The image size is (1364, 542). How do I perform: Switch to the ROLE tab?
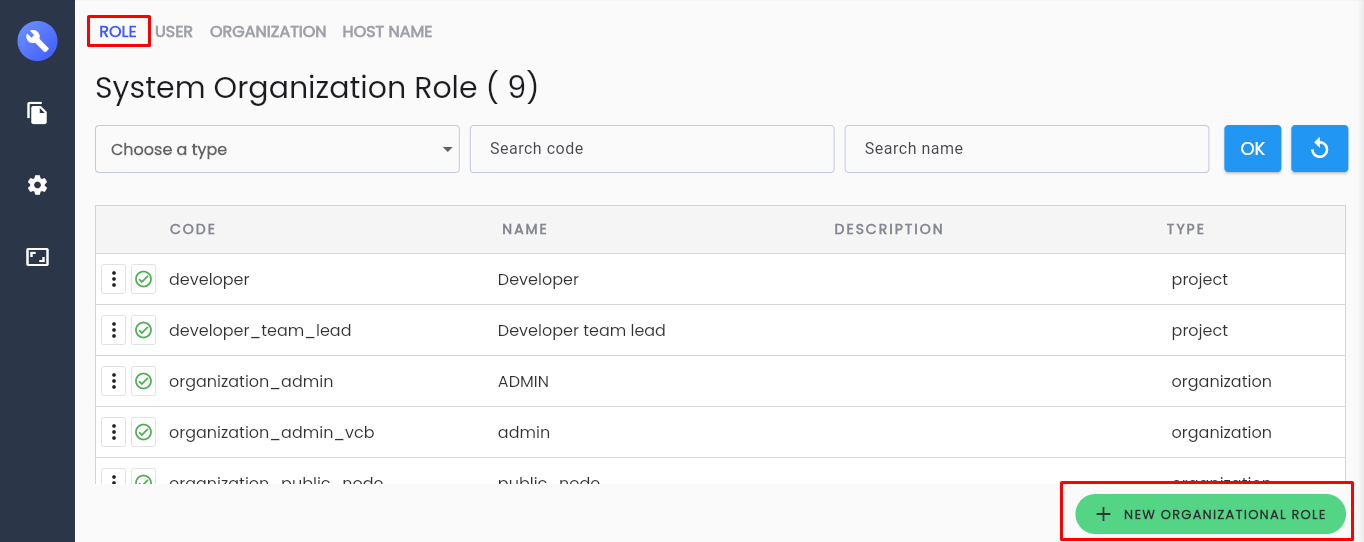click(118, 32)
